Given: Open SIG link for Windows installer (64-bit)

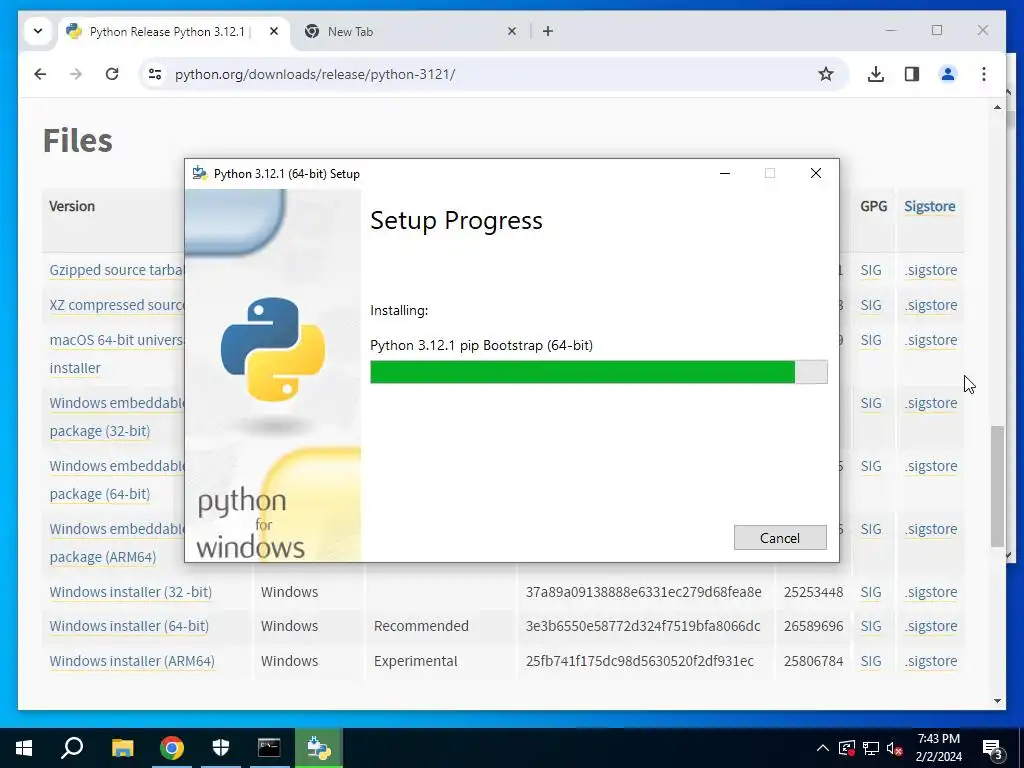Looking at the screenshot, I should pos(871,626).
